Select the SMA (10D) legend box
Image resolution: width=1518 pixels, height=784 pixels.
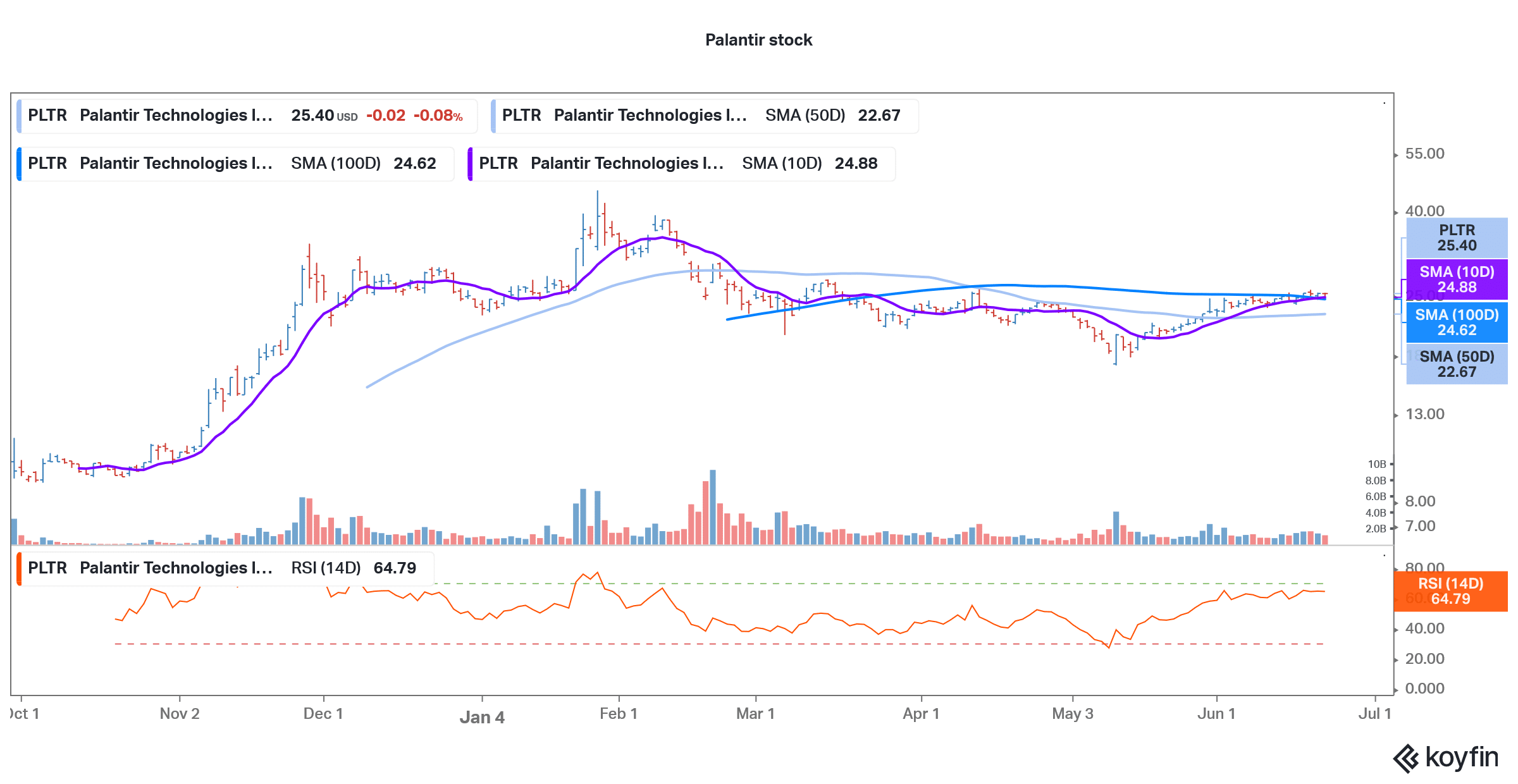coord(681,164)
